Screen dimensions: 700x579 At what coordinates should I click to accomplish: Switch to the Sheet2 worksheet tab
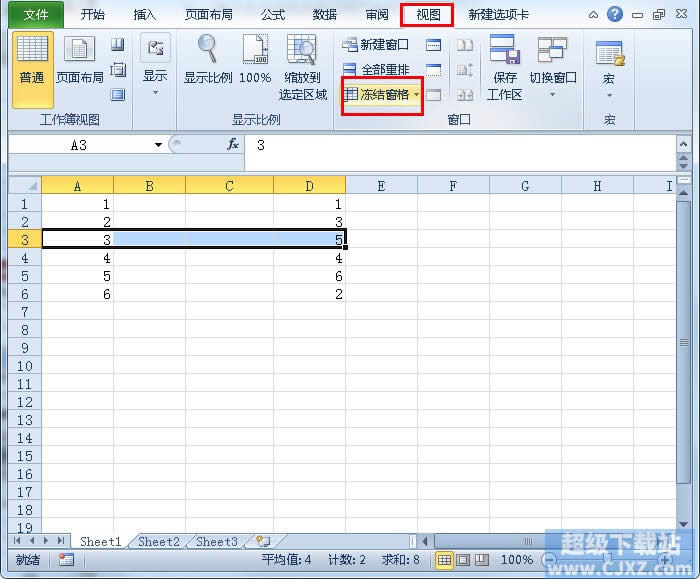[158, 542]
